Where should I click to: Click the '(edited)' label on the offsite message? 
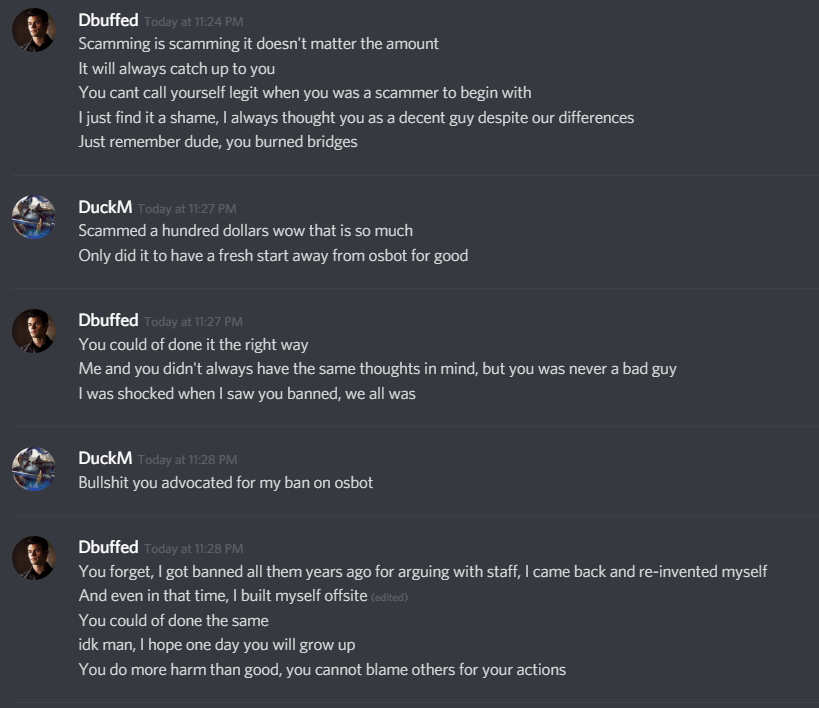[x=389, y=597]
